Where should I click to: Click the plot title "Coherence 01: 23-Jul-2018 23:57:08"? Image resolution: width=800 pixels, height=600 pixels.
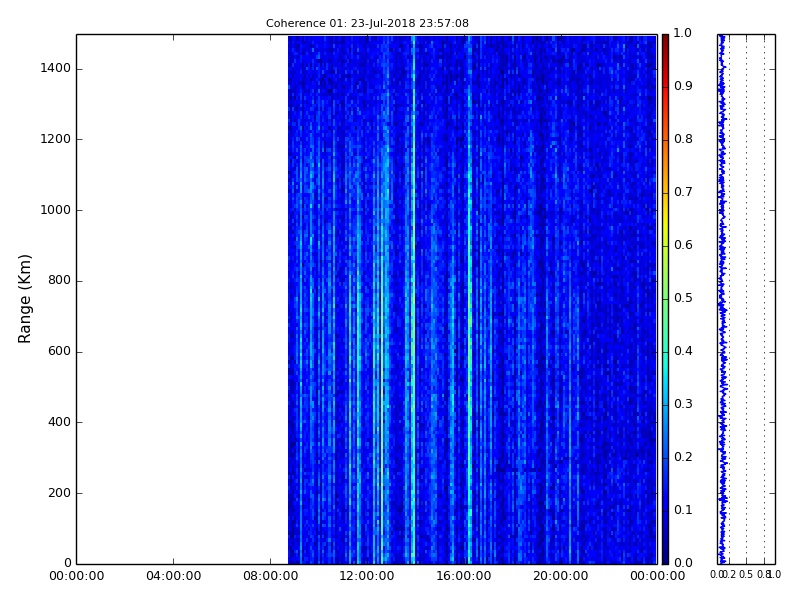[x=367, y=23]
